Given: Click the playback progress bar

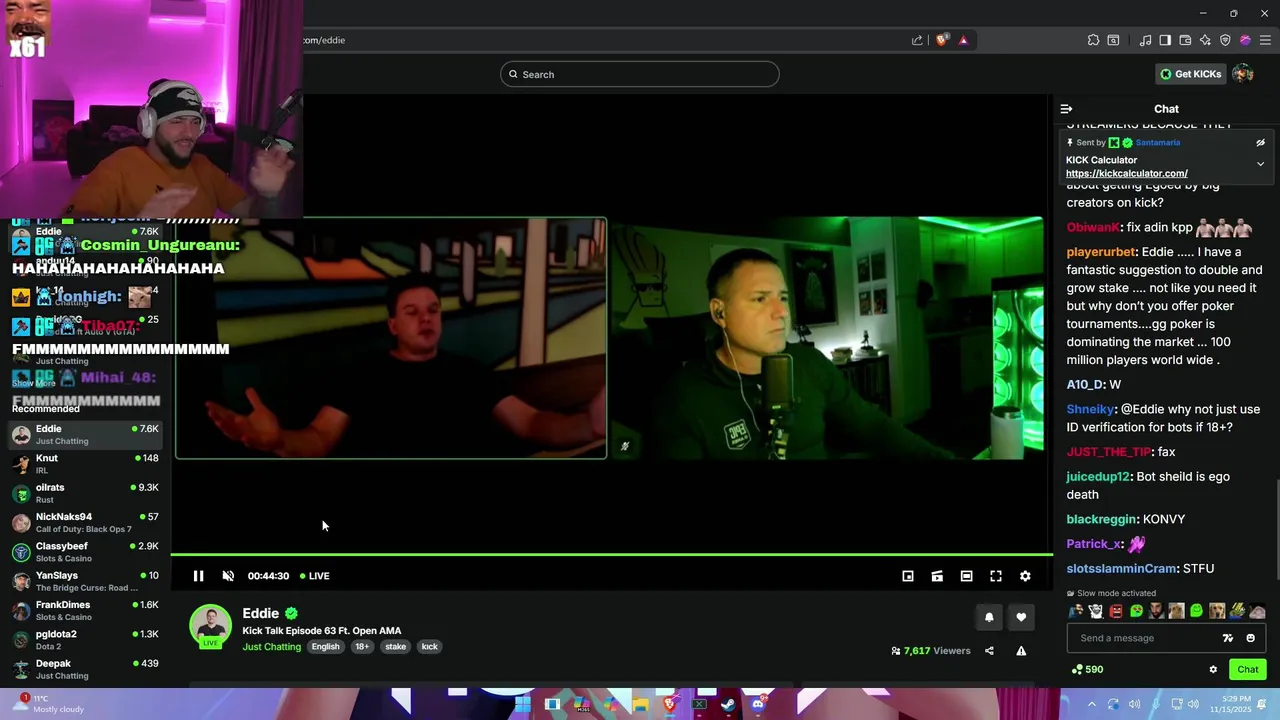Looking at the screenshot, I should click(x=611, y=554).
